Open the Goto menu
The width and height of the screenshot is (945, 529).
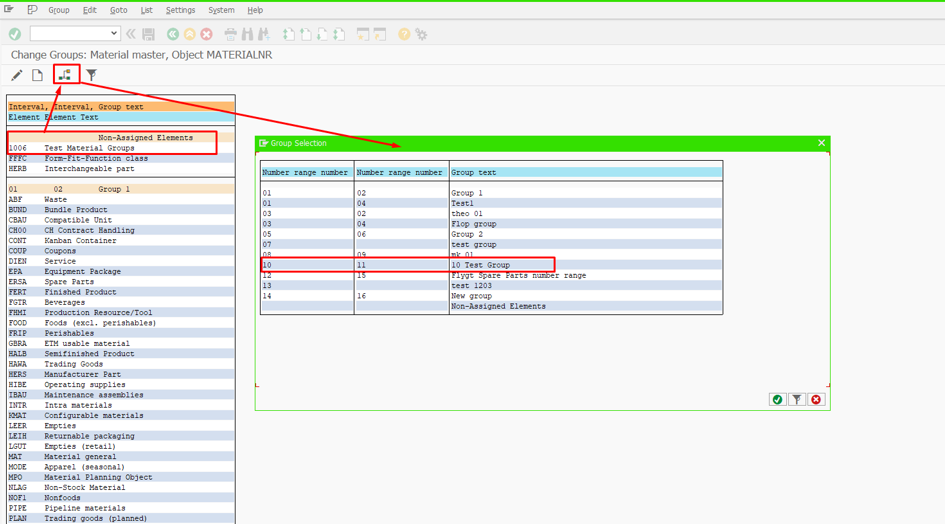(x=118, y=10)
